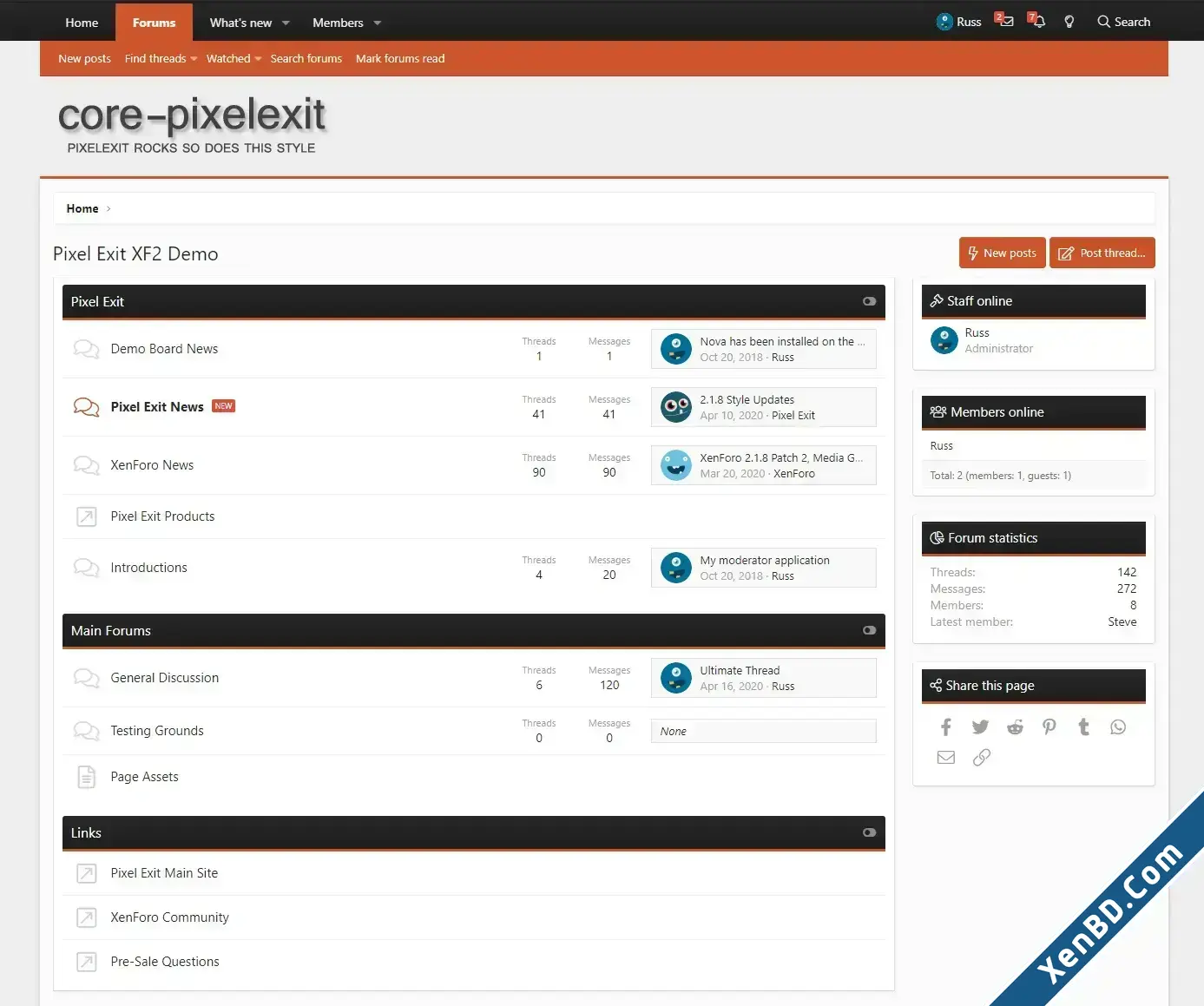Click New posts in sub-navigation
The height and width of the screenshot is (1006, 1204).
(84, 58)
